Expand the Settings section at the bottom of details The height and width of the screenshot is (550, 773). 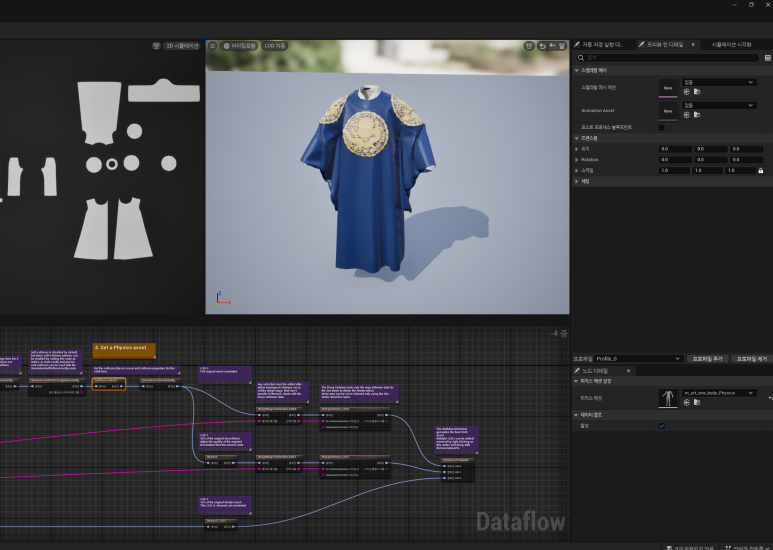[x=577, y=181]
